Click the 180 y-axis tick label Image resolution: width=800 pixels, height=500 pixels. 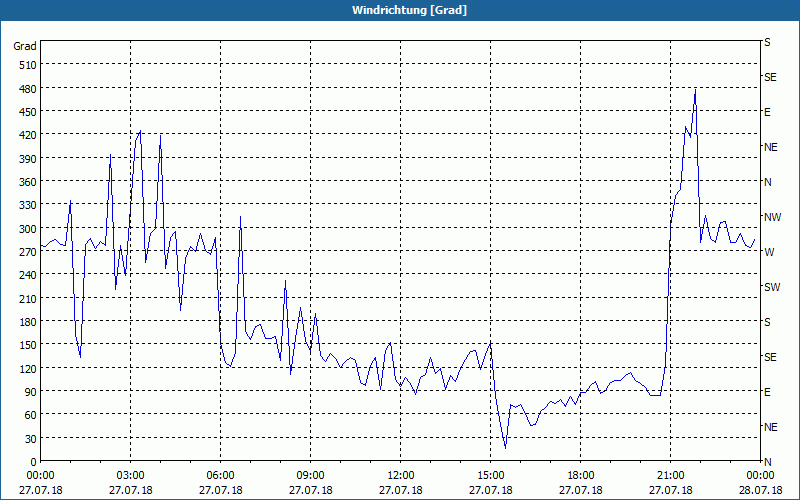click(28, 321)
